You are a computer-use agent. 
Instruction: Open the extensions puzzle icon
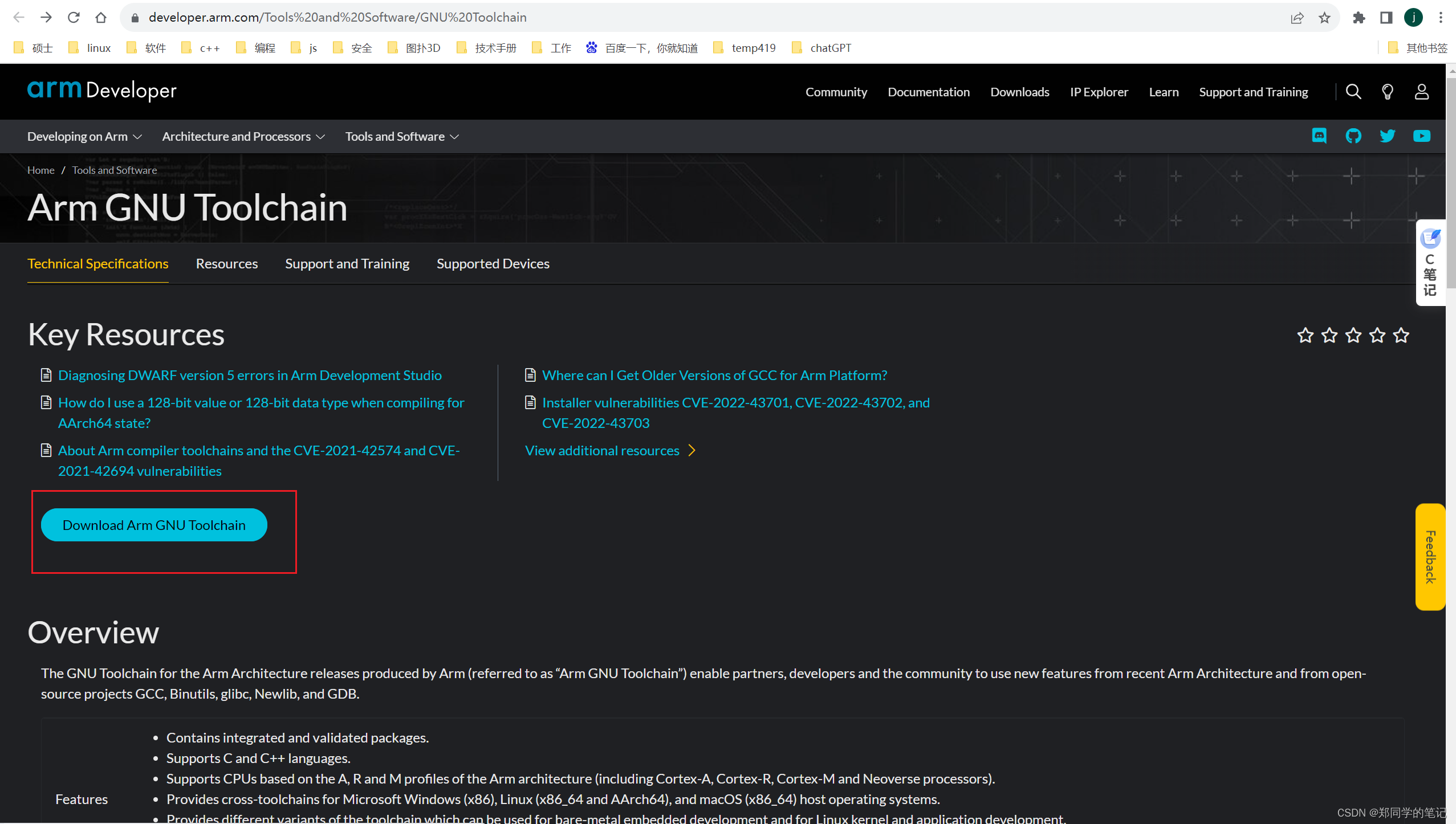(1359, 18)
